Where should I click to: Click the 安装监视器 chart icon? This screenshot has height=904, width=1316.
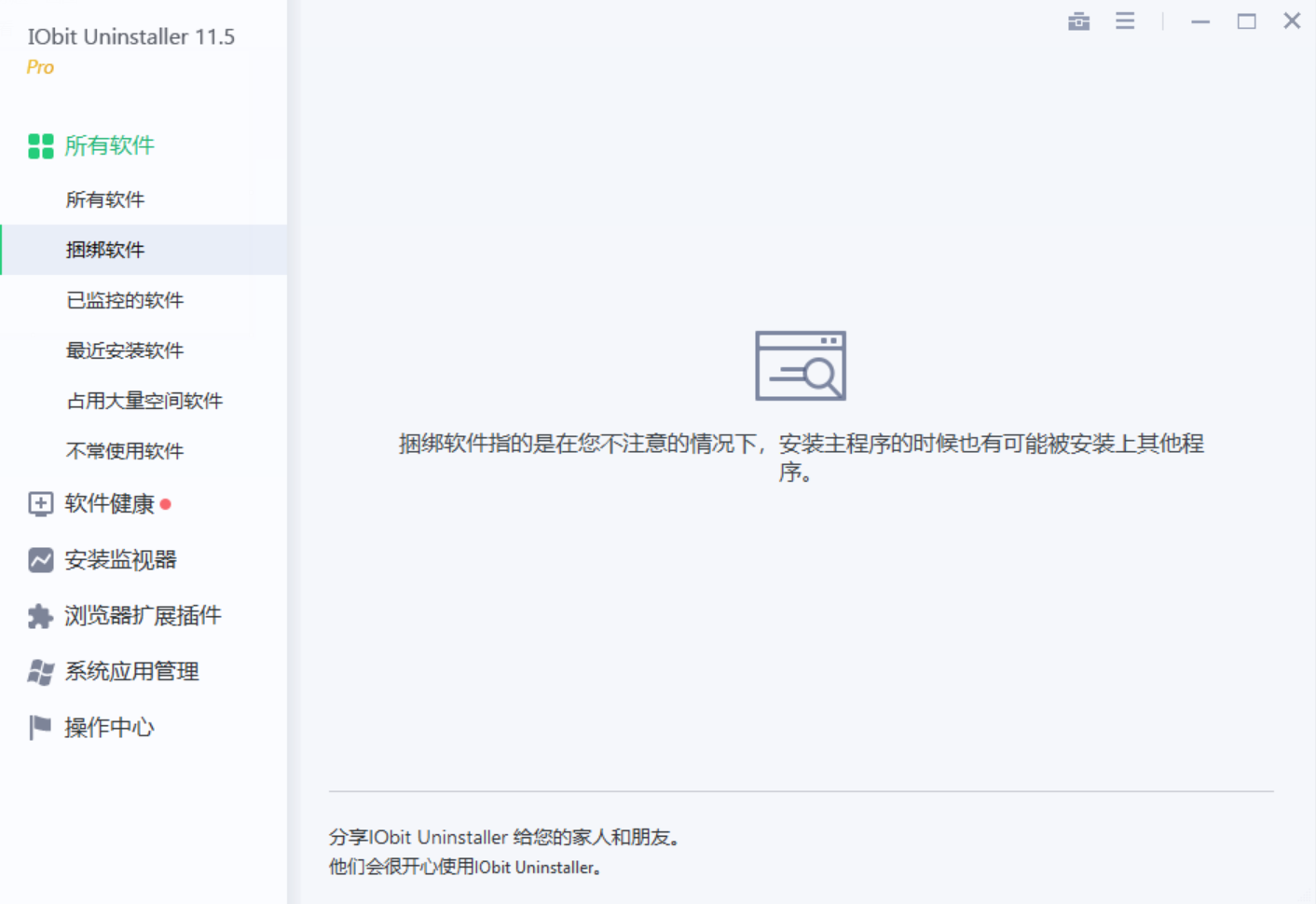point(40,560)
